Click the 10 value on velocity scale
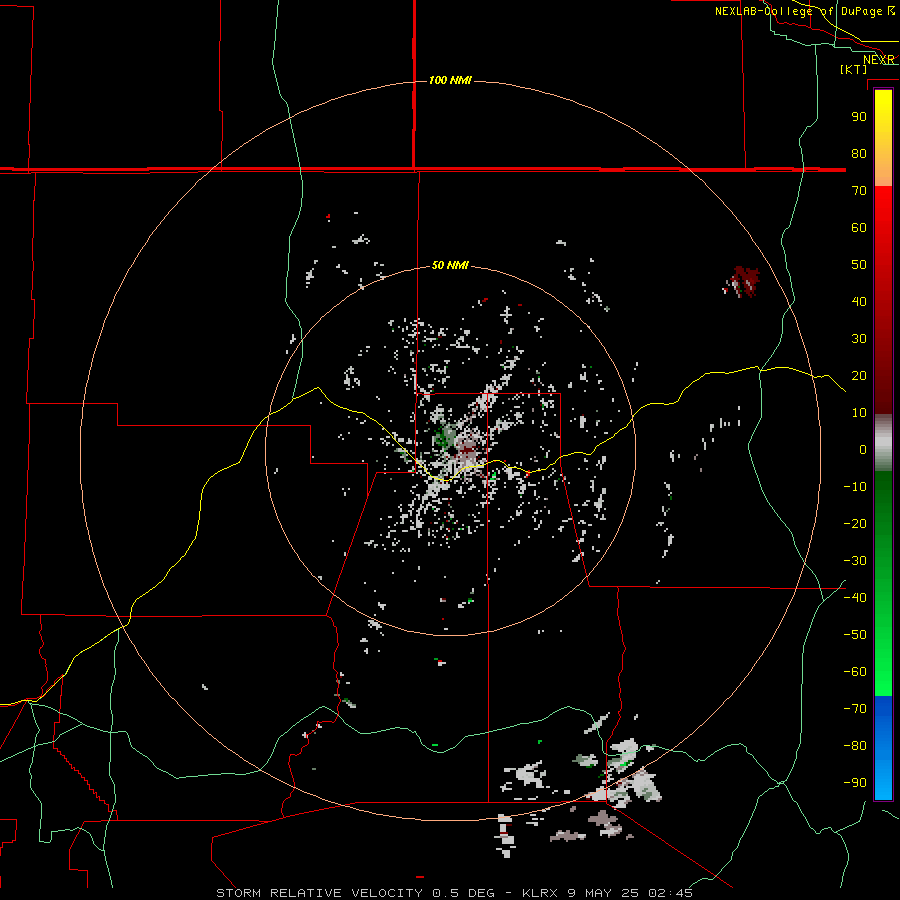The height and width of the screenshot is (900, 900). coord(859,413)
